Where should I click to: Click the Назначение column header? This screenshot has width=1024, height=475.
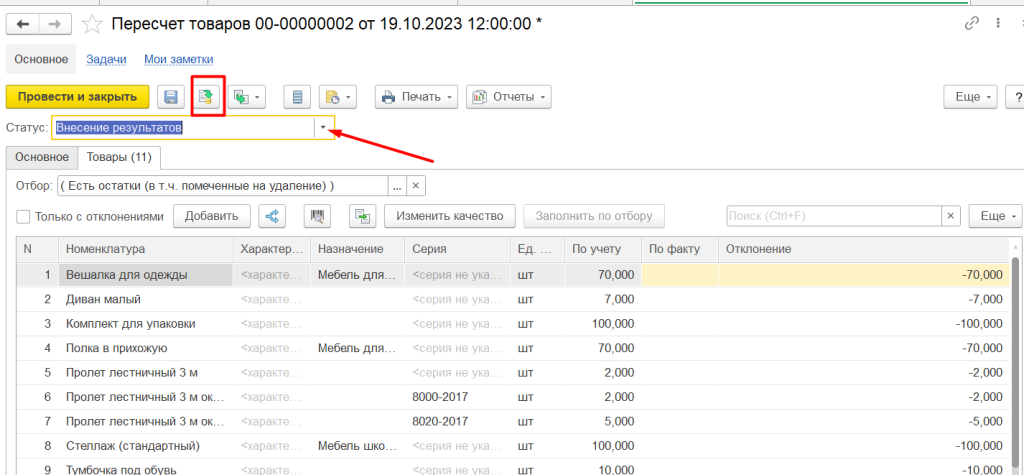357,249
